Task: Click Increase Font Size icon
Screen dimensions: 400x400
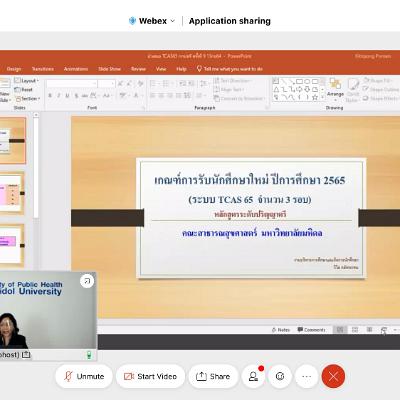Action: click(x=120, y=83)
